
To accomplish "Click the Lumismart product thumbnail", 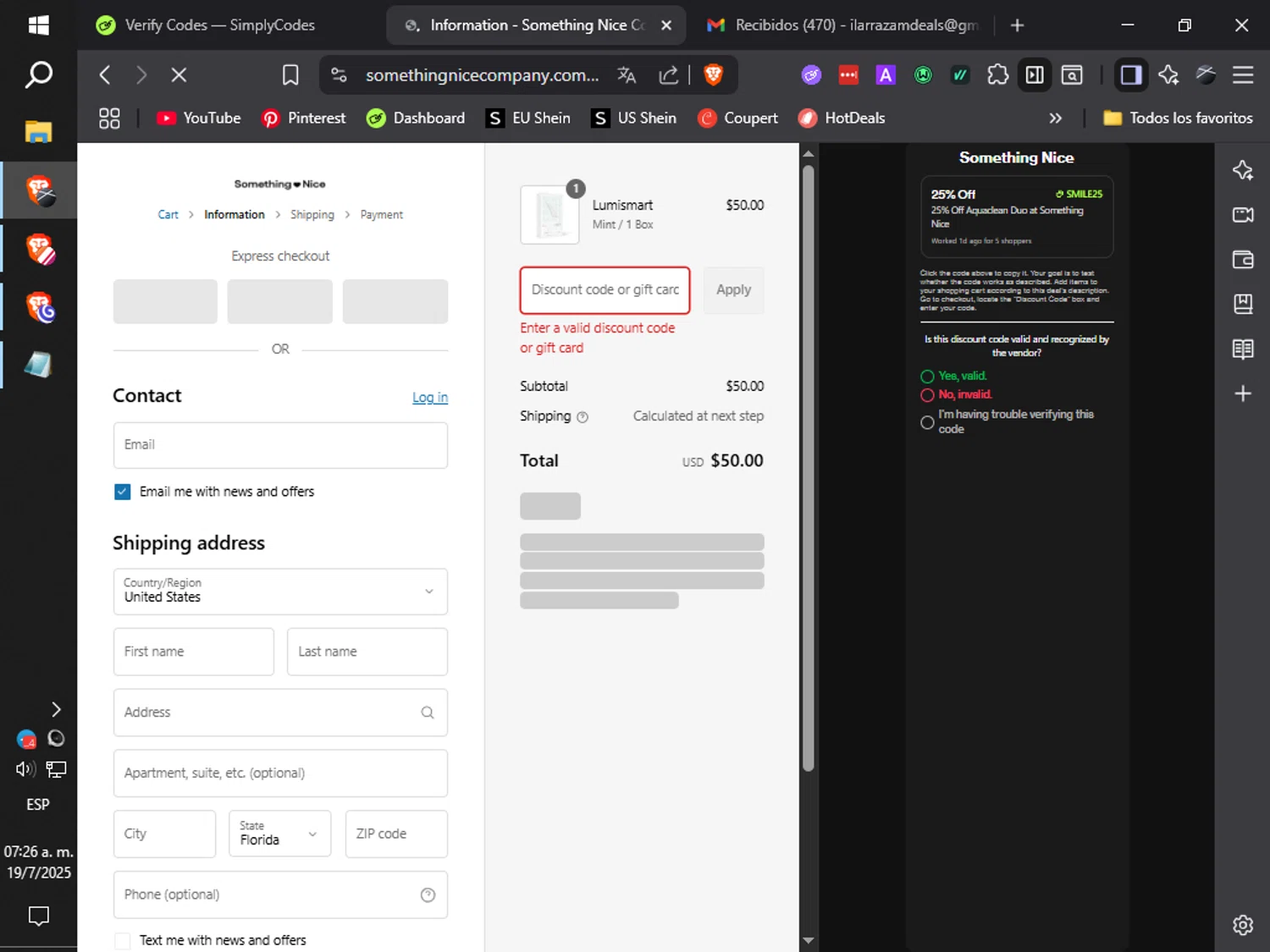I will [549, 215].
